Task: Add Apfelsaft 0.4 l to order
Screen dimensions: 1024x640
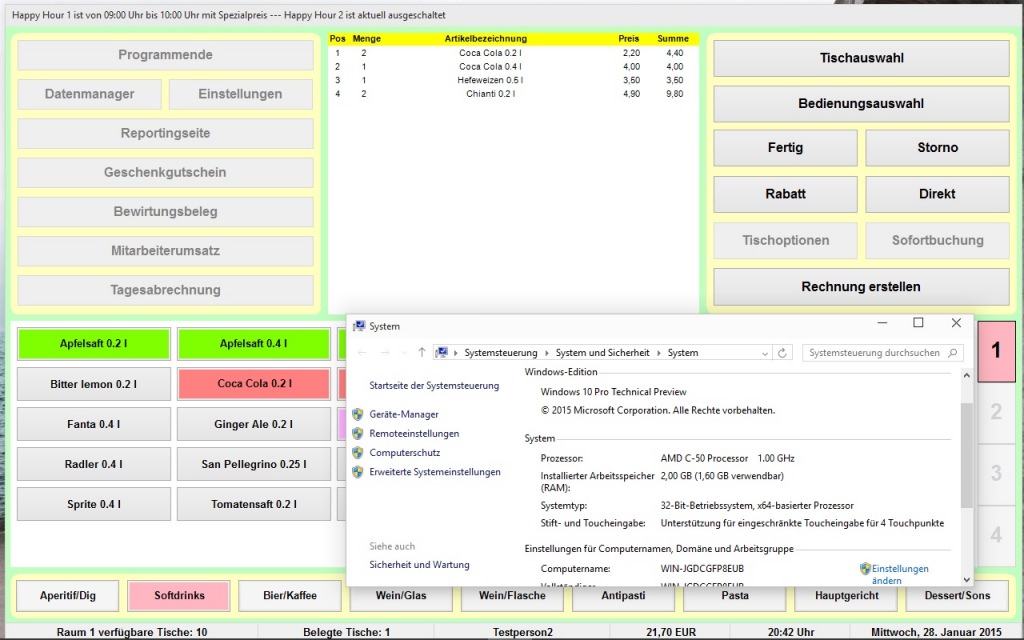Action: click(x=253, y=344)
